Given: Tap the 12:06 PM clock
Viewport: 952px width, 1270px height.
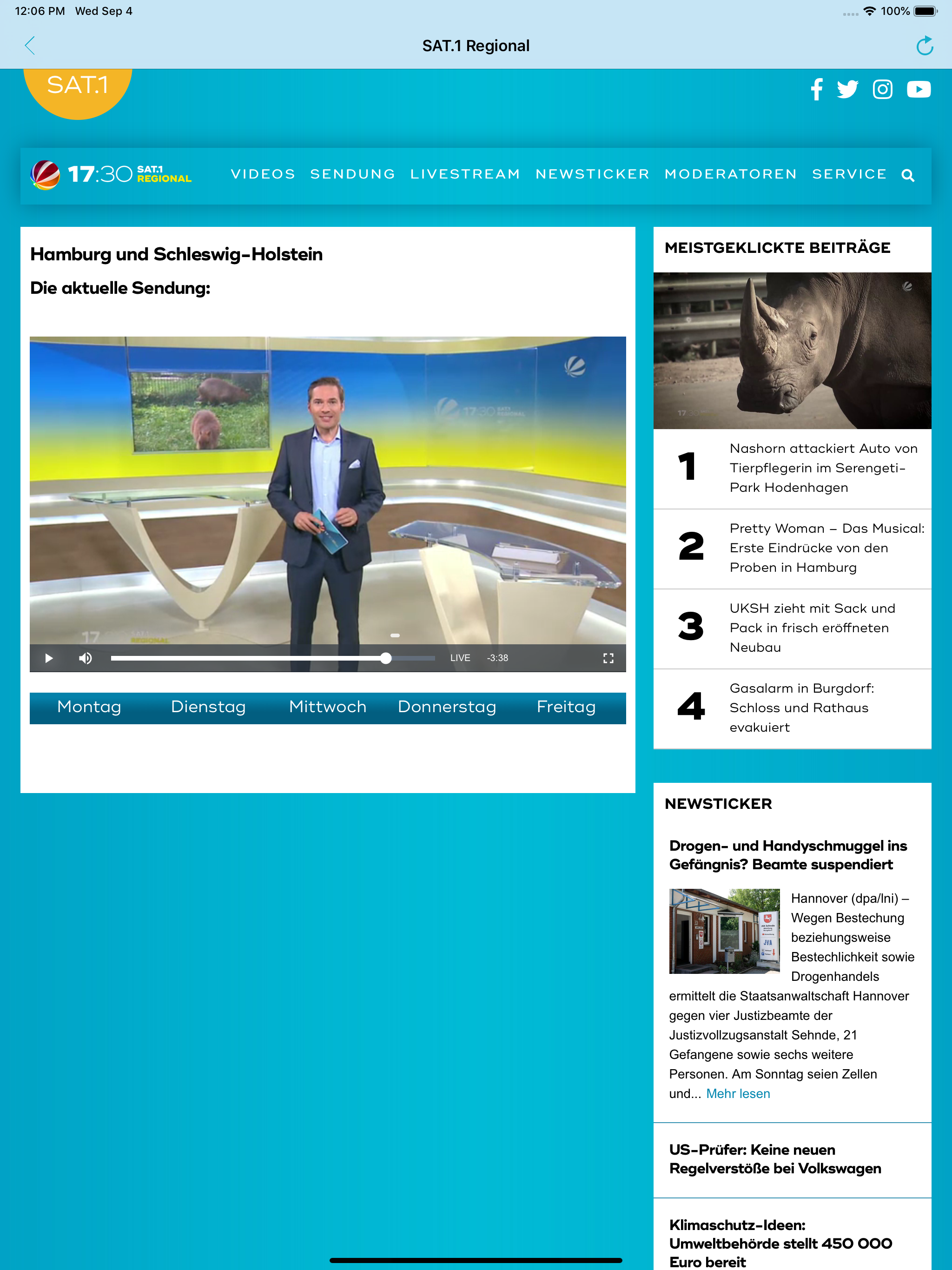Looking at the screenshot, I should coord(40,11).
